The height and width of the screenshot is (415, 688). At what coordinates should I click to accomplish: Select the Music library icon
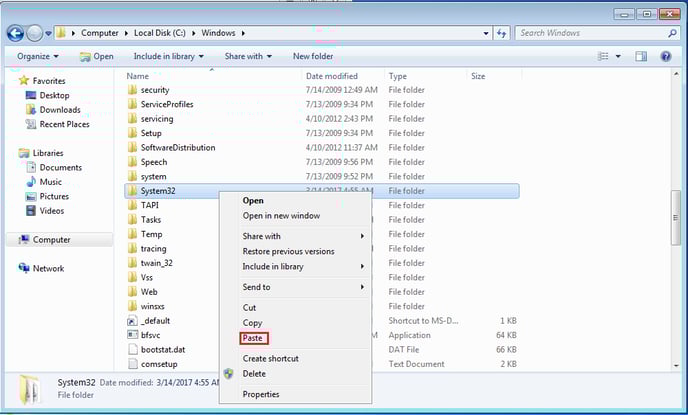point(30,182)
